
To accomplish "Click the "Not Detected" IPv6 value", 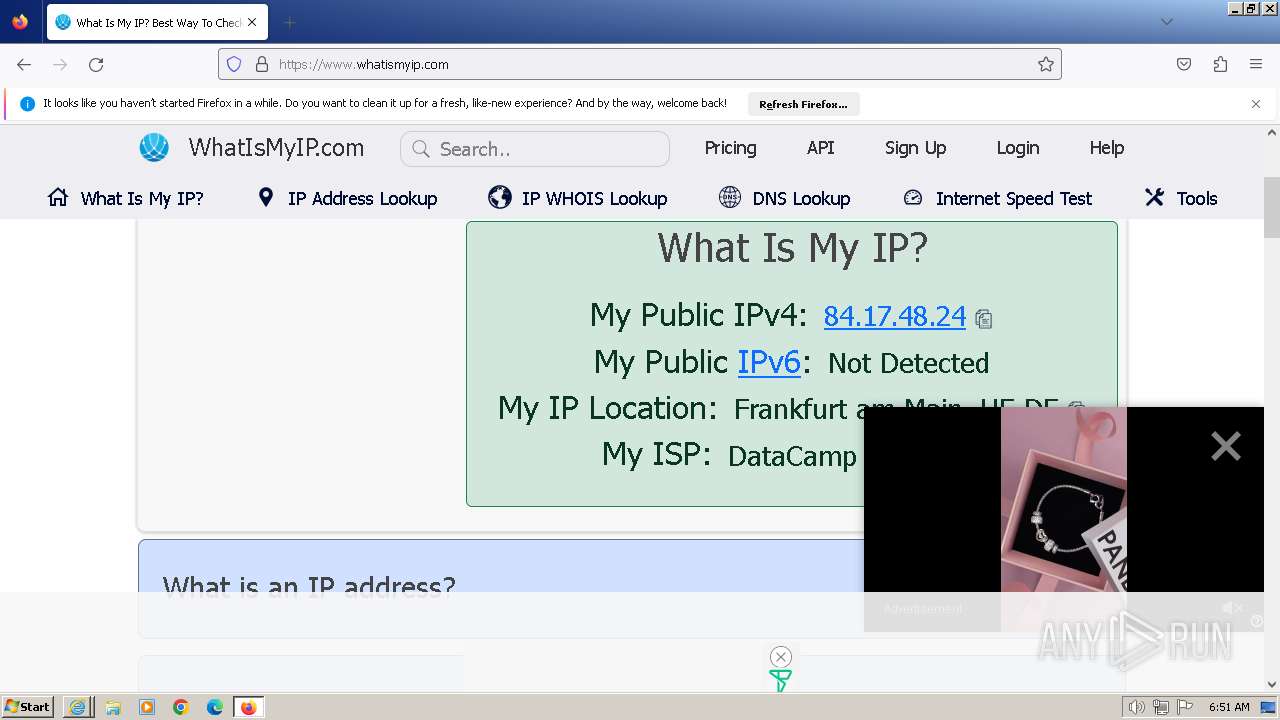I will click(908, 363).
